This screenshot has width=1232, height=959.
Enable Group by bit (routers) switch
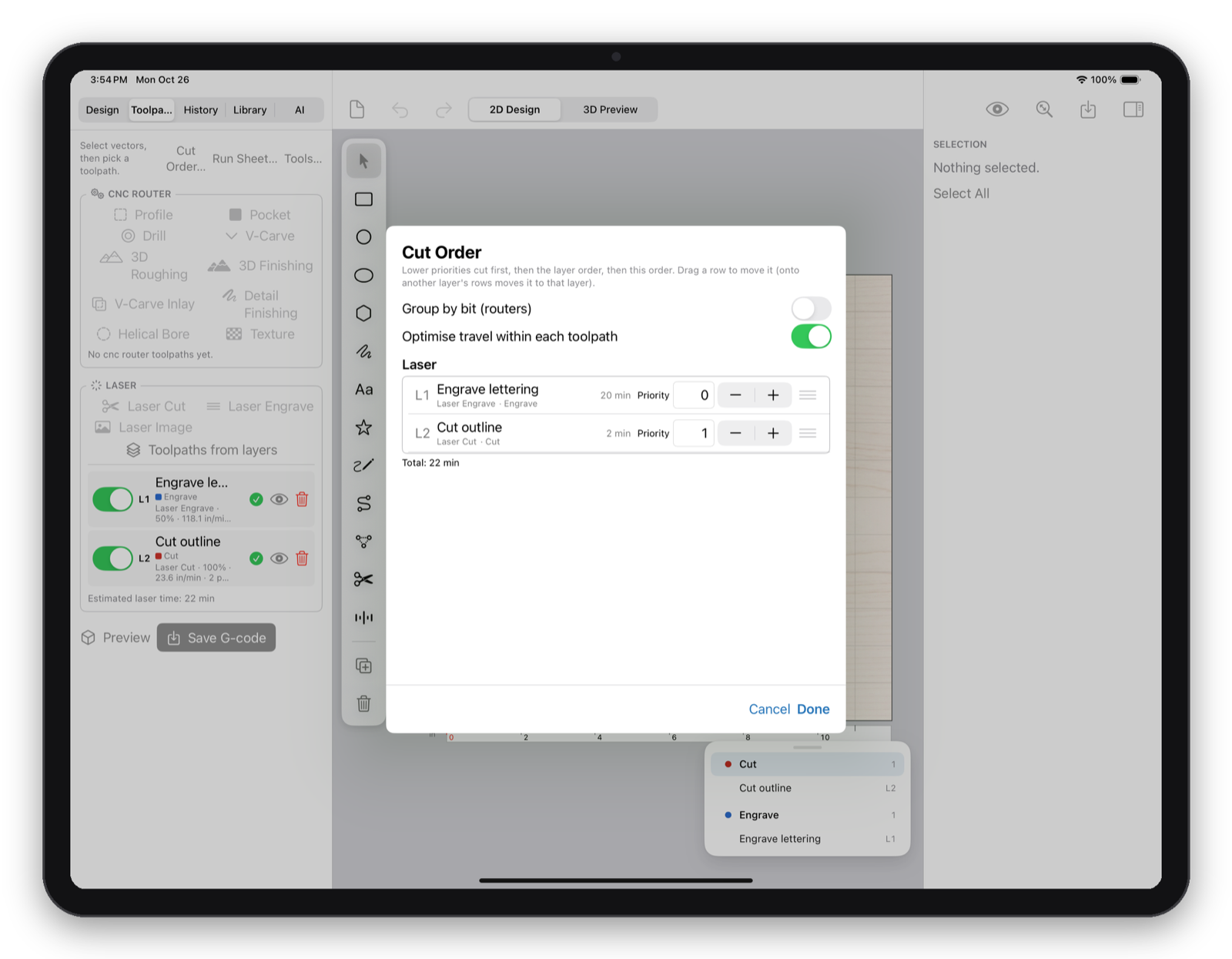[811, 309]
